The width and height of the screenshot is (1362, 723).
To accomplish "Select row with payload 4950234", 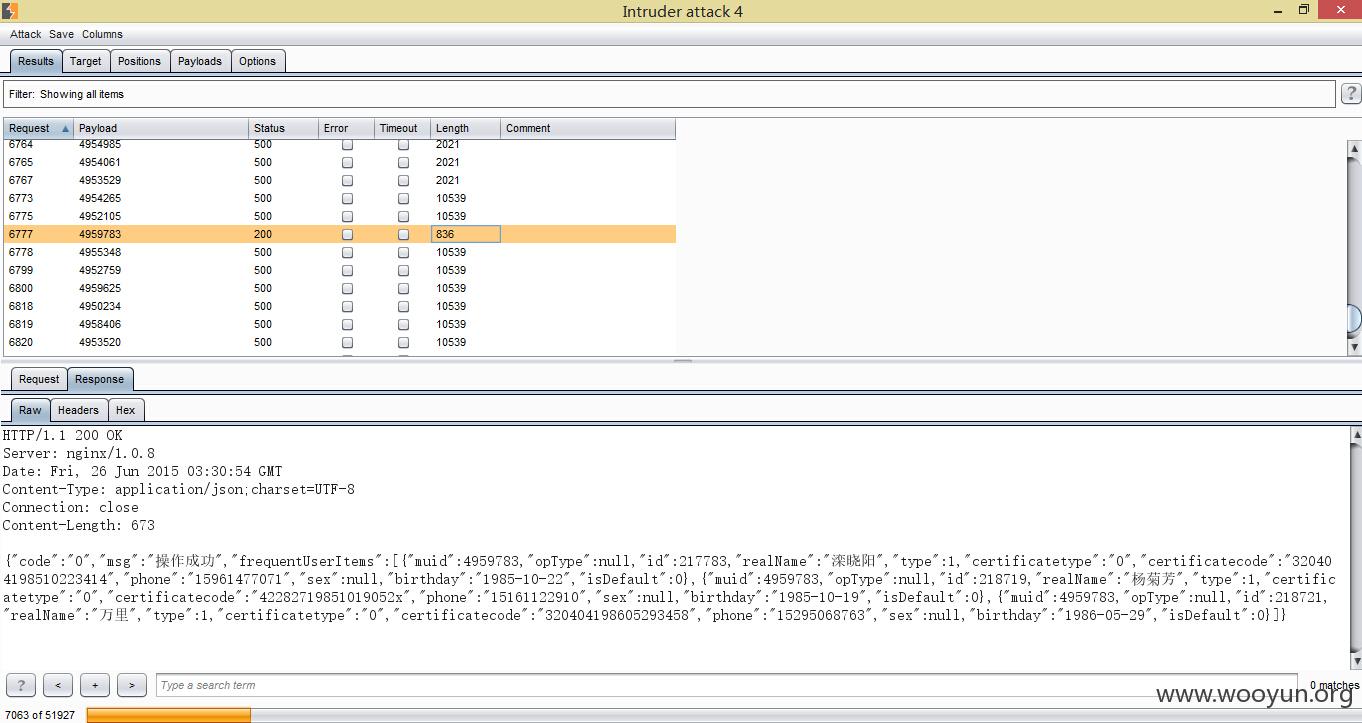I will [x=339, y=306].
